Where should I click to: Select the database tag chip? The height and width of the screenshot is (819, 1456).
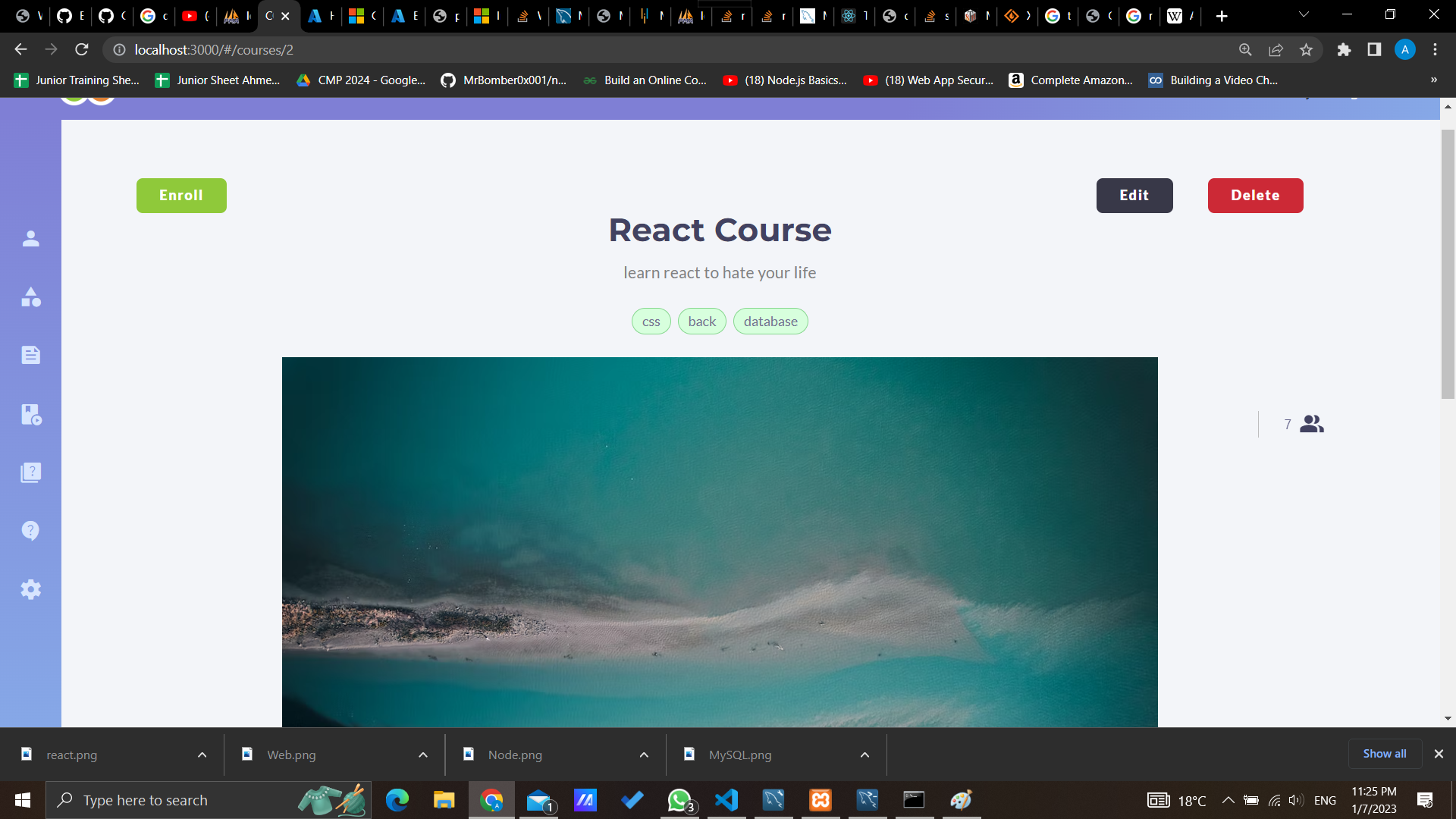[770, 322]
